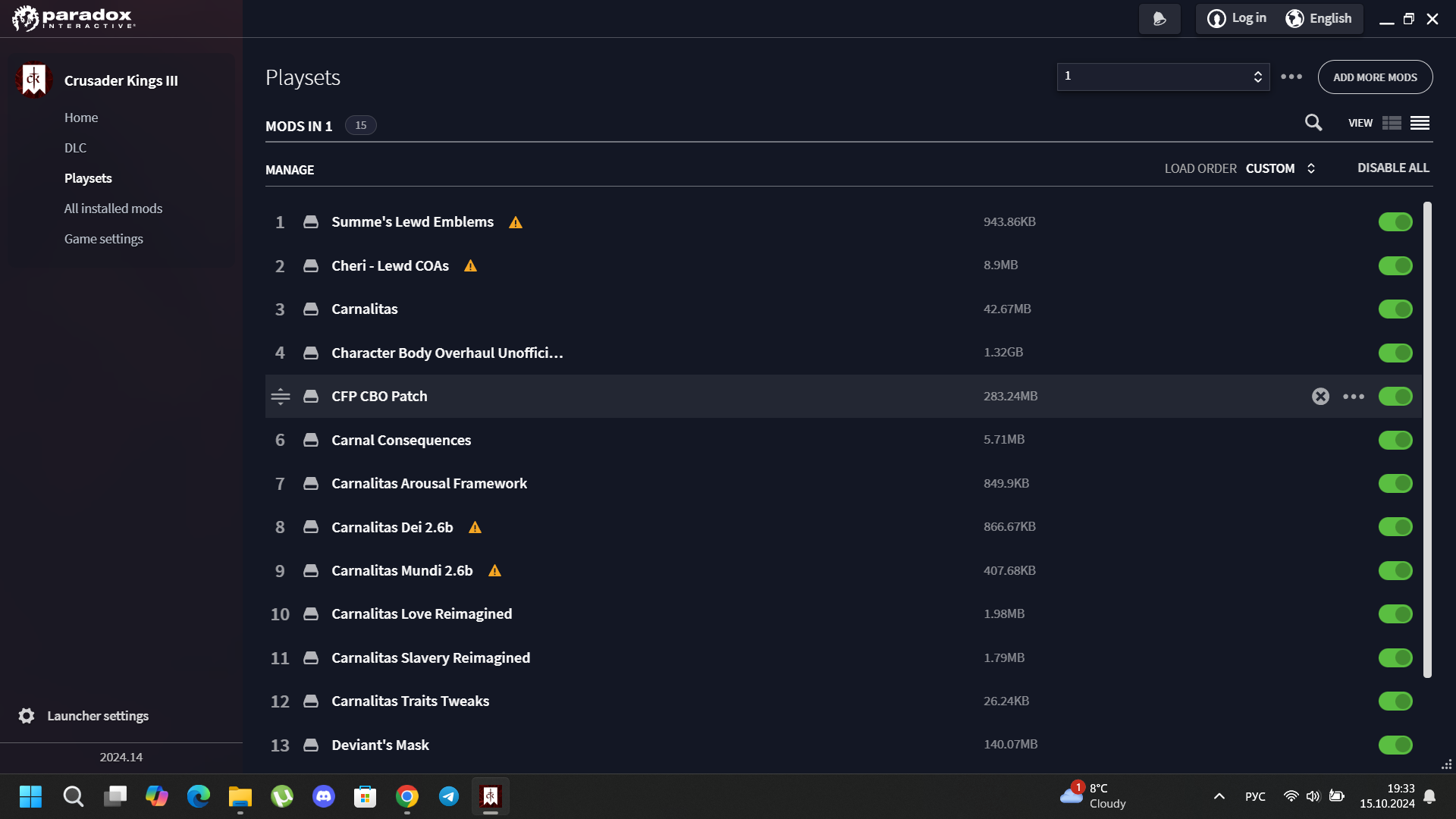Open Microsoft Edge from the taskbar
This screenshot has height=819, width=1456.
point(199,796)
